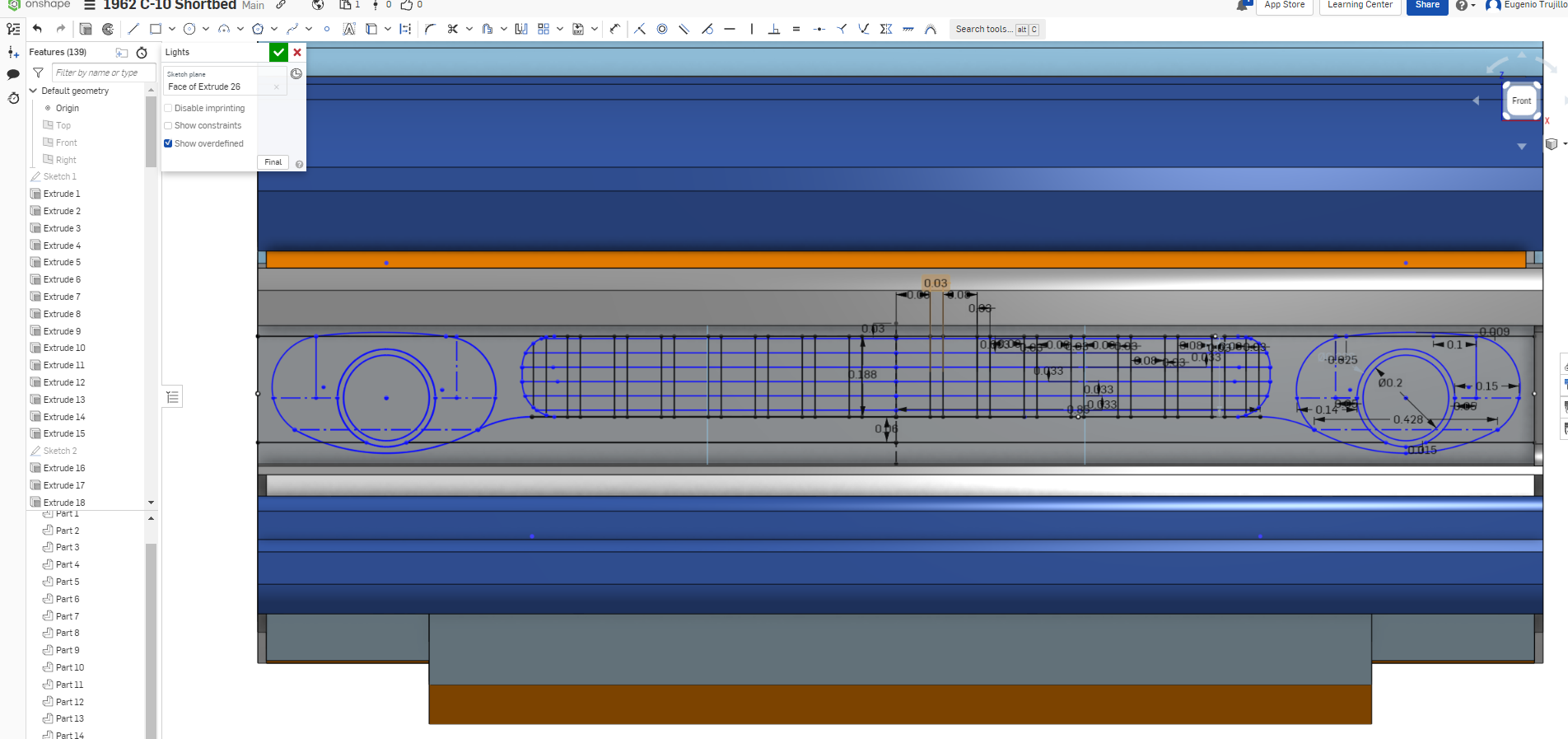Viewport: 1568px width, 739px height.
Task: Click the Front face of view cube
Action: [x=1521, y=101]
